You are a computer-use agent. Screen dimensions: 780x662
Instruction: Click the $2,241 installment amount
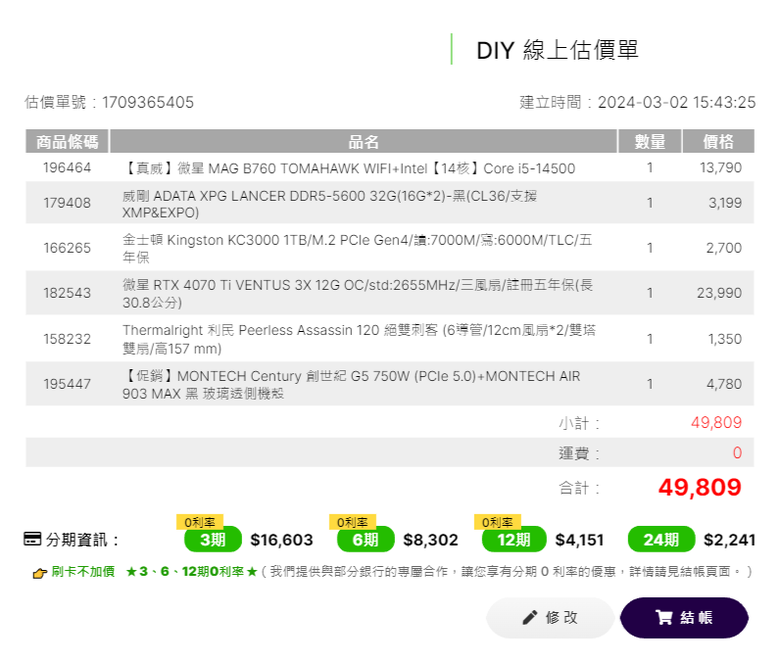[x=729, y=540]
